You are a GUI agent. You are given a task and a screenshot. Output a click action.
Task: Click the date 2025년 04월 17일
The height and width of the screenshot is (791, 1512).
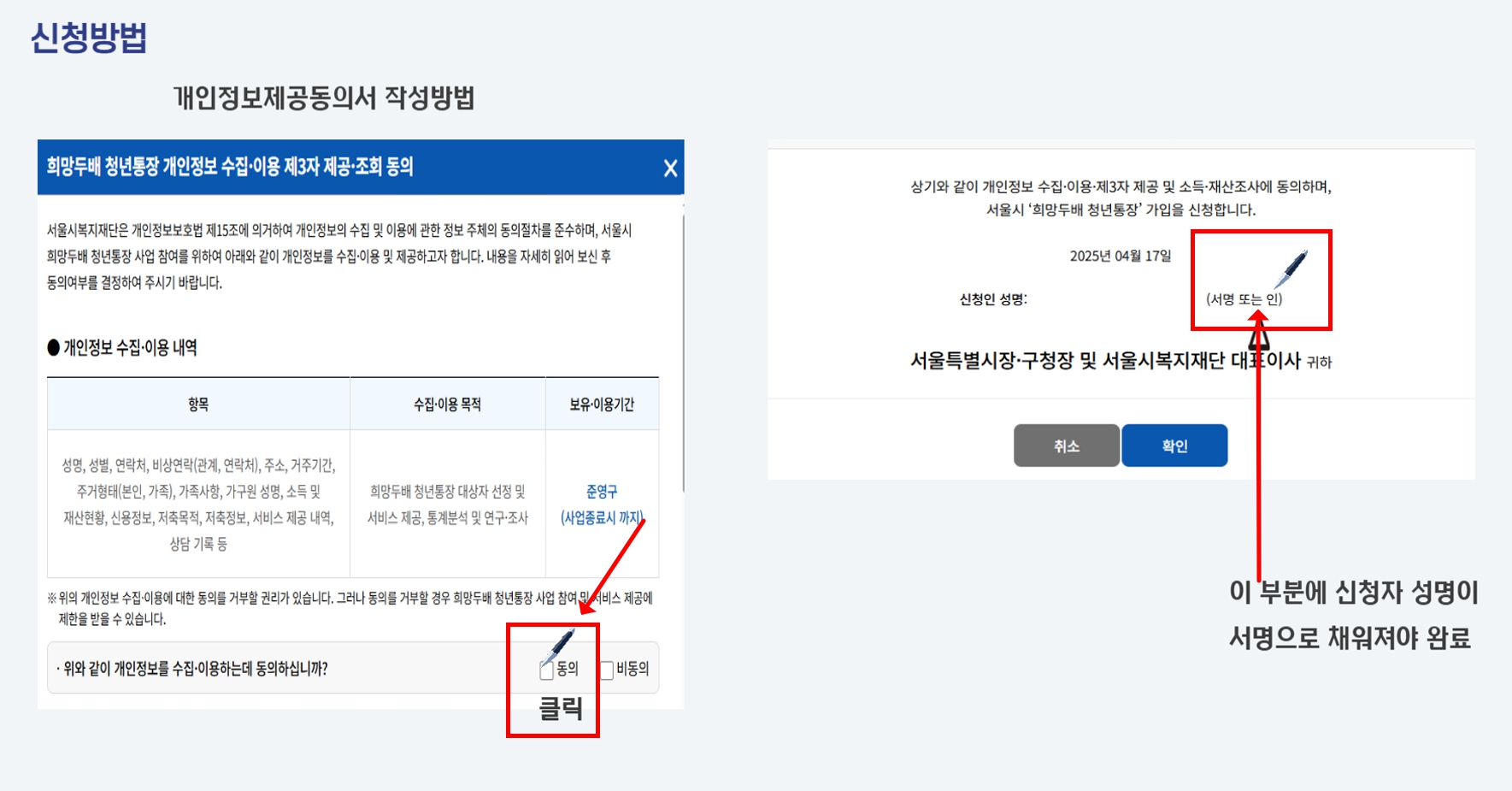[x=1121, y=256]
